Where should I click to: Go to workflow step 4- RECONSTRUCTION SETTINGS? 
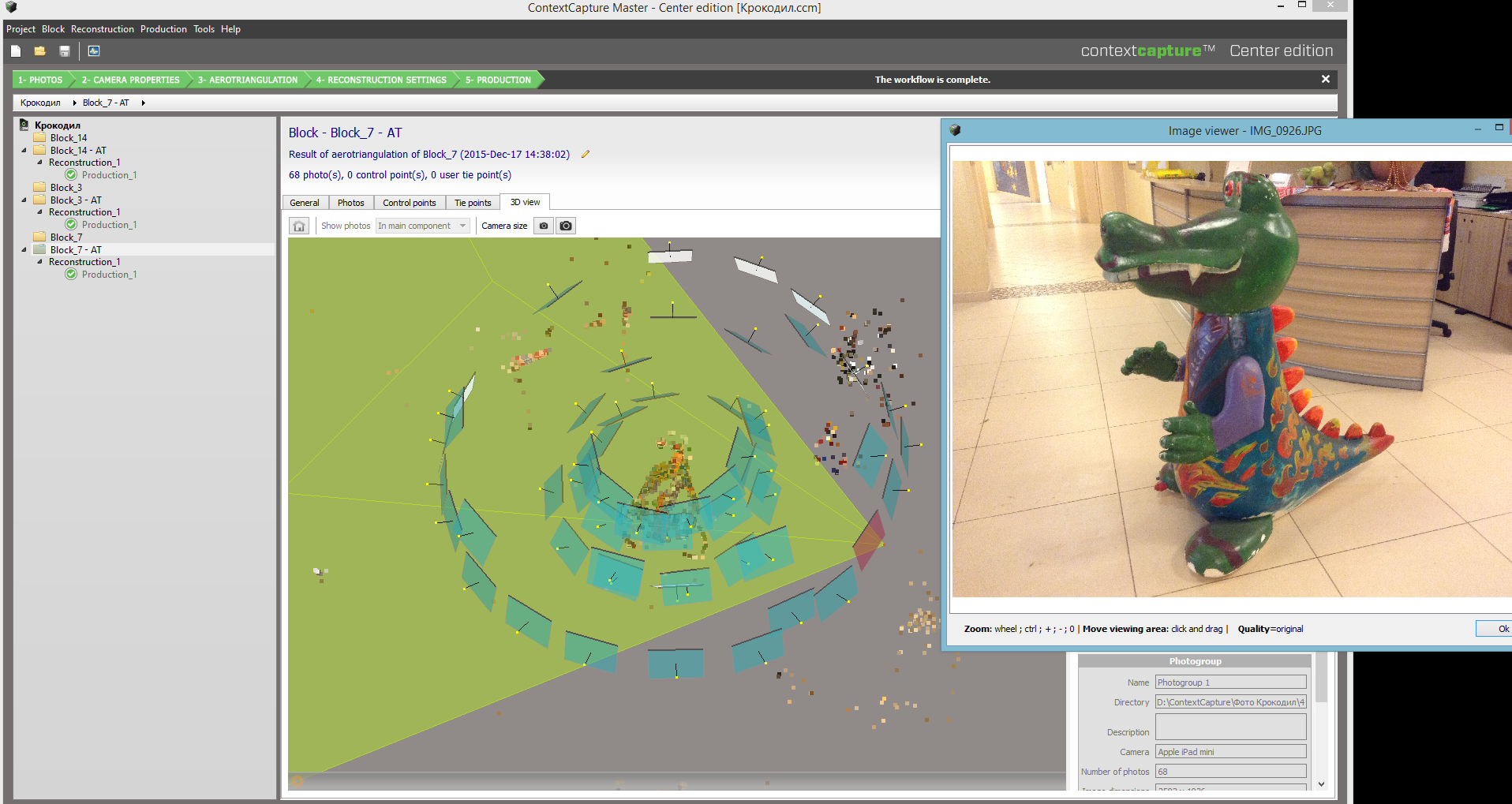tap(381, 80)
